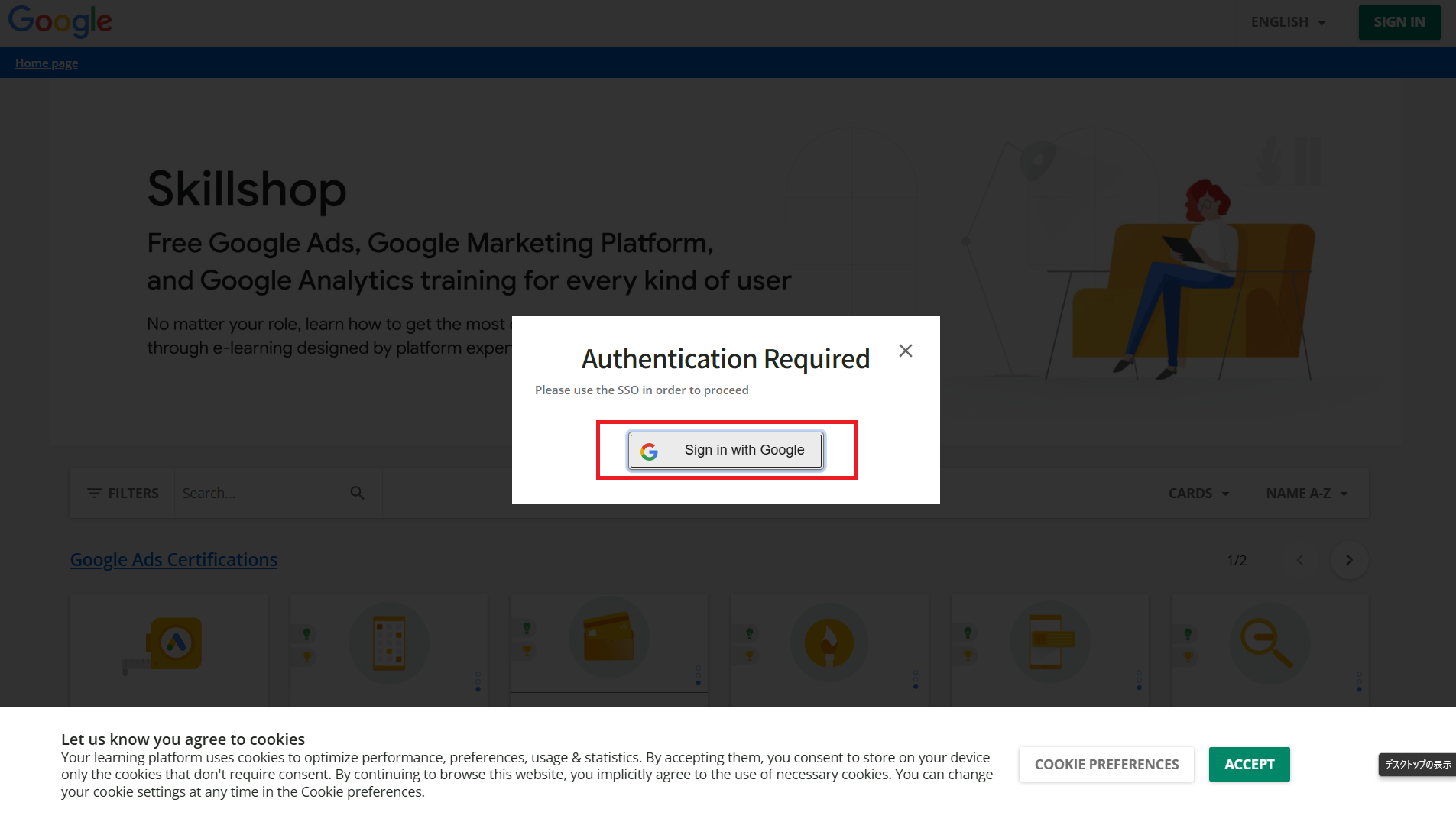Open three-dot menu on phone message card
This screenshot has height=822, width=1456.
pyautogui.click(x=1139, y=680)
